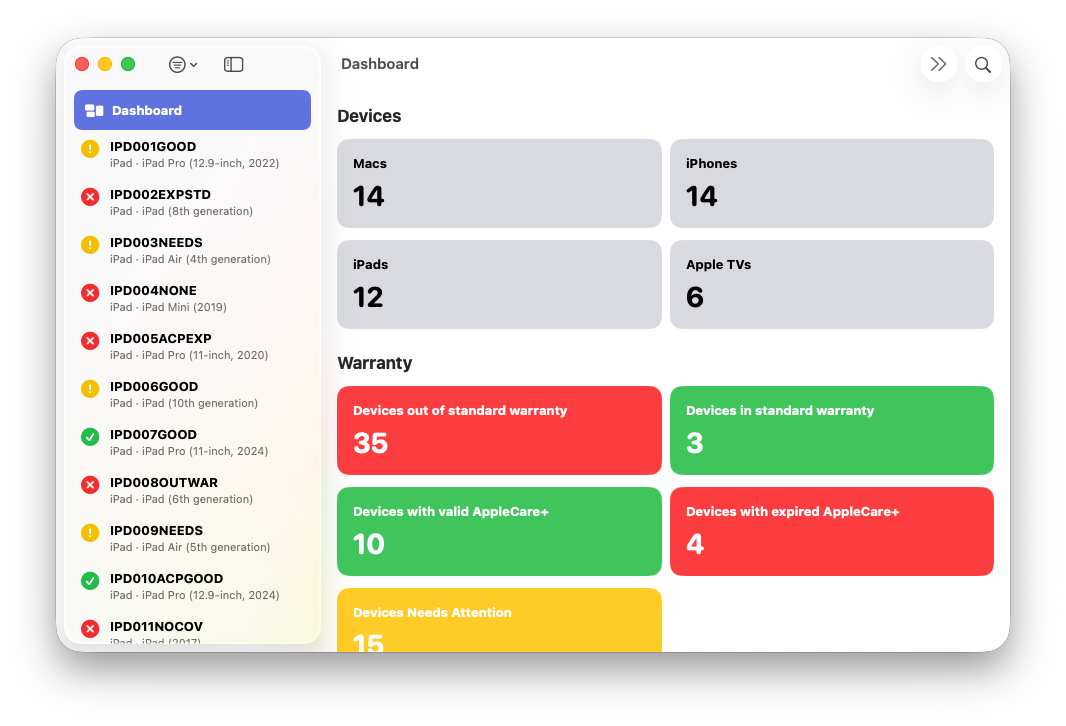The height and width of the screenshot is (726, 1066).
Task: Click the green macOS zoom window button
Action: 128,63
